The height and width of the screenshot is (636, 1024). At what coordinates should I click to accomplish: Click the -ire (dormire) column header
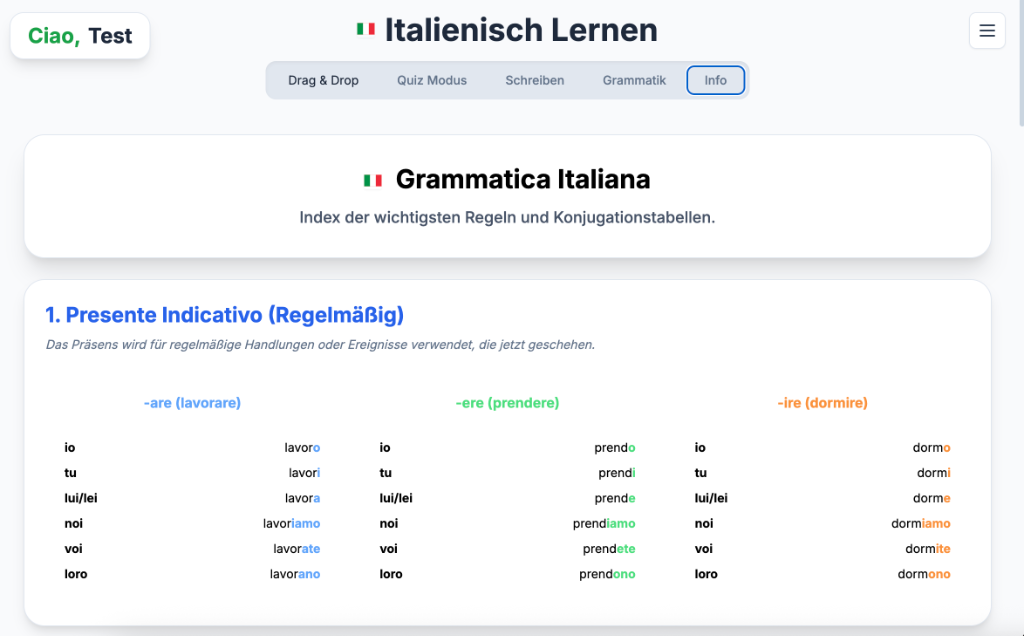pyautogui.click(x=822, y=403)
